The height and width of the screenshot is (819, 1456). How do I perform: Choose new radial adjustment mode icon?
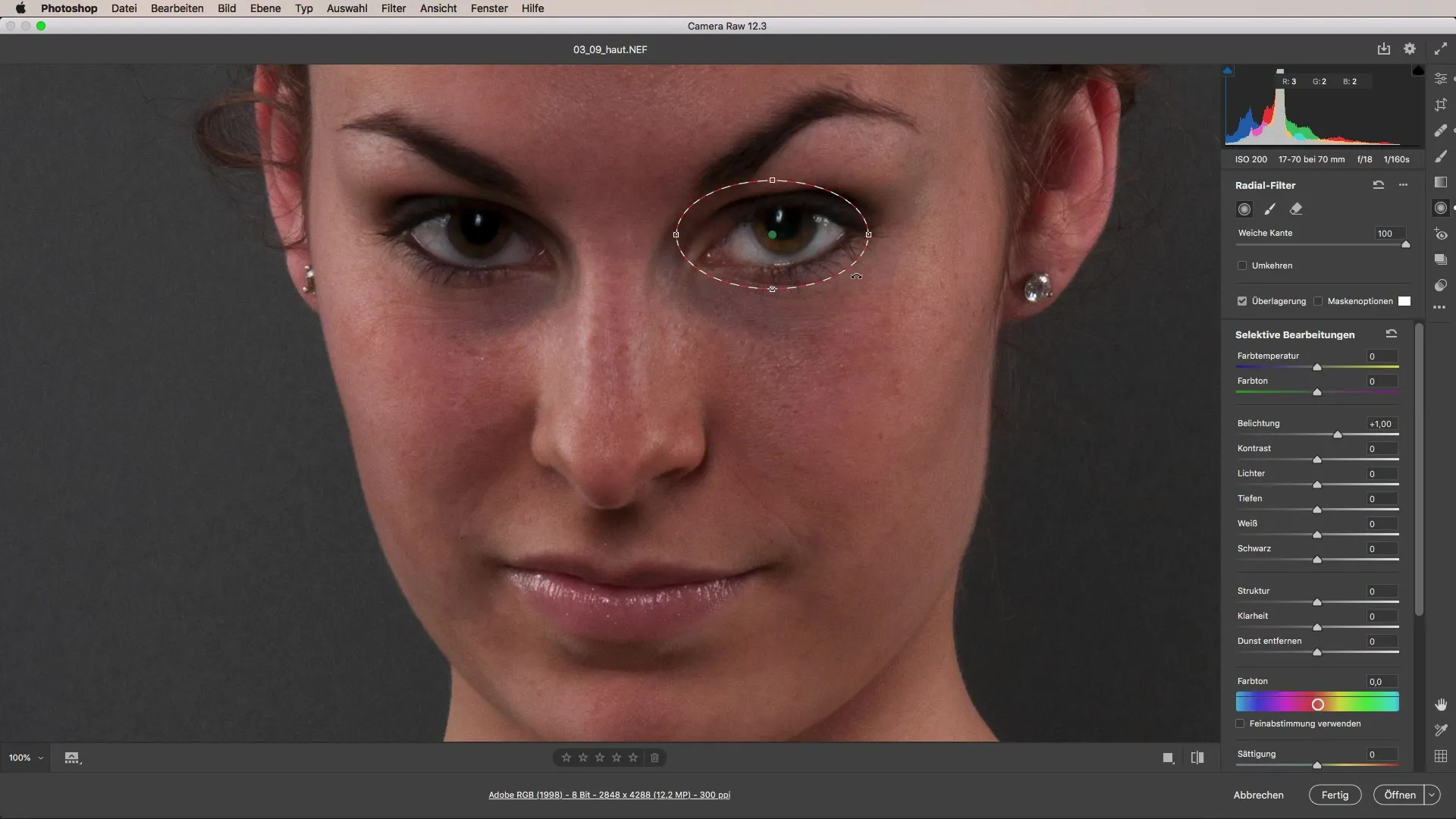click(1244, 209)
